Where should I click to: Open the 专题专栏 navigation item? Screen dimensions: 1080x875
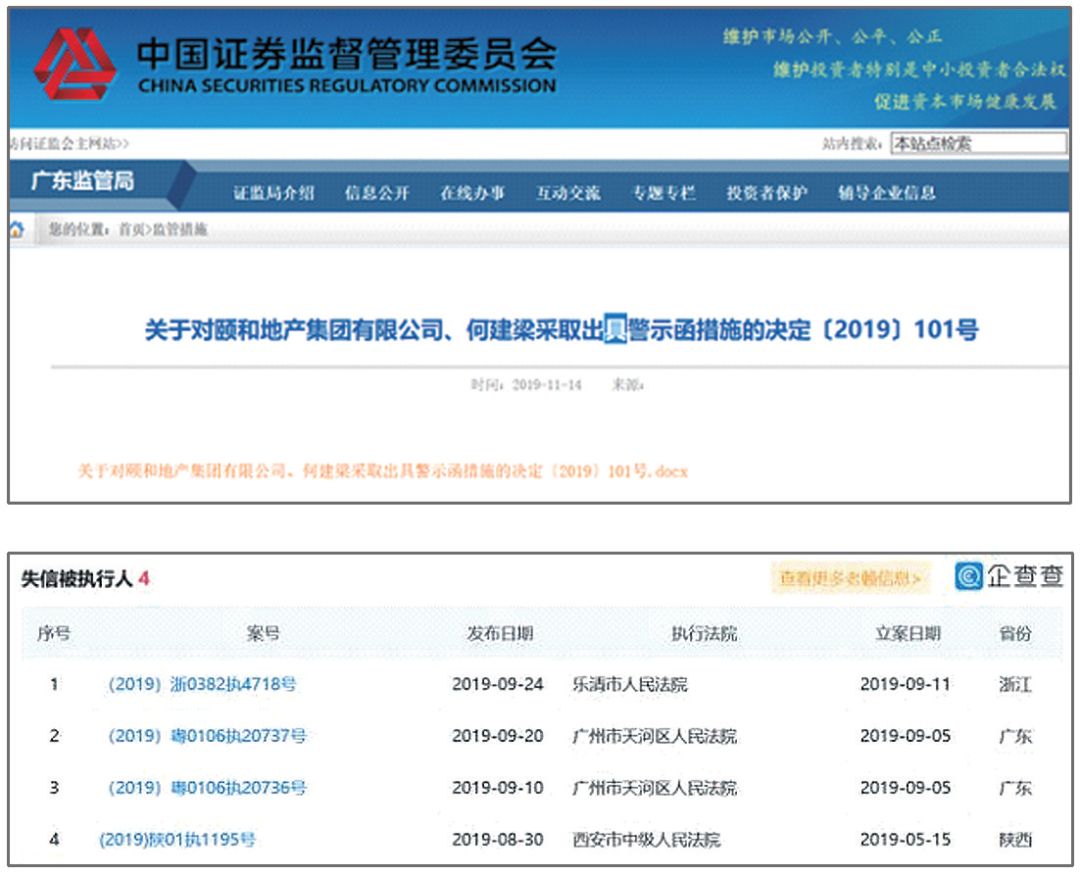click(x=663, y=193)
